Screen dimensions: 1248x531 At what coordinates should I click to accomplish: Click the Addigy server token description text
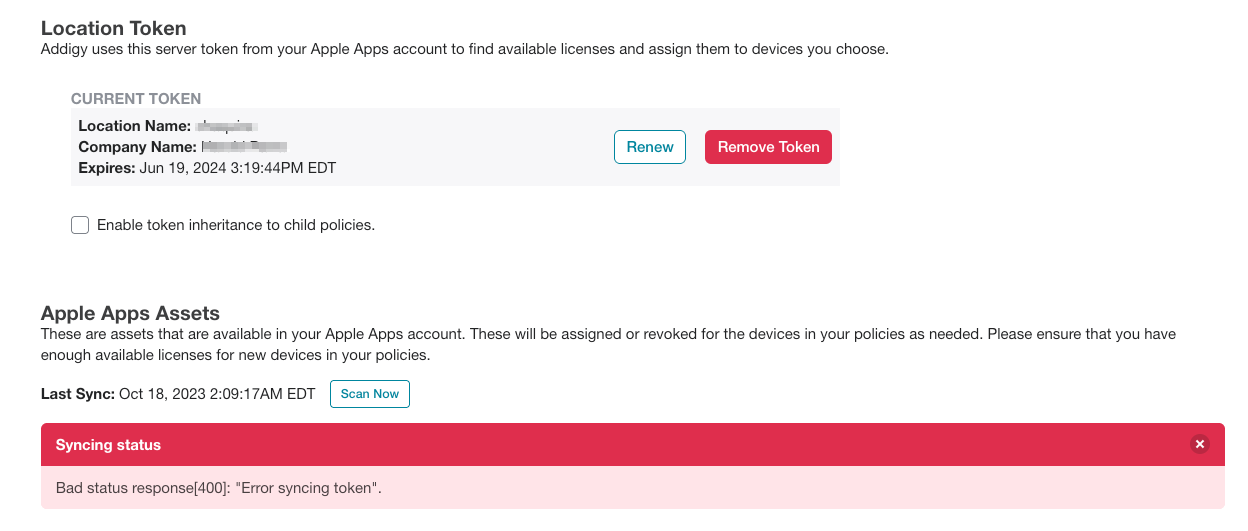[x=464, y=49]
